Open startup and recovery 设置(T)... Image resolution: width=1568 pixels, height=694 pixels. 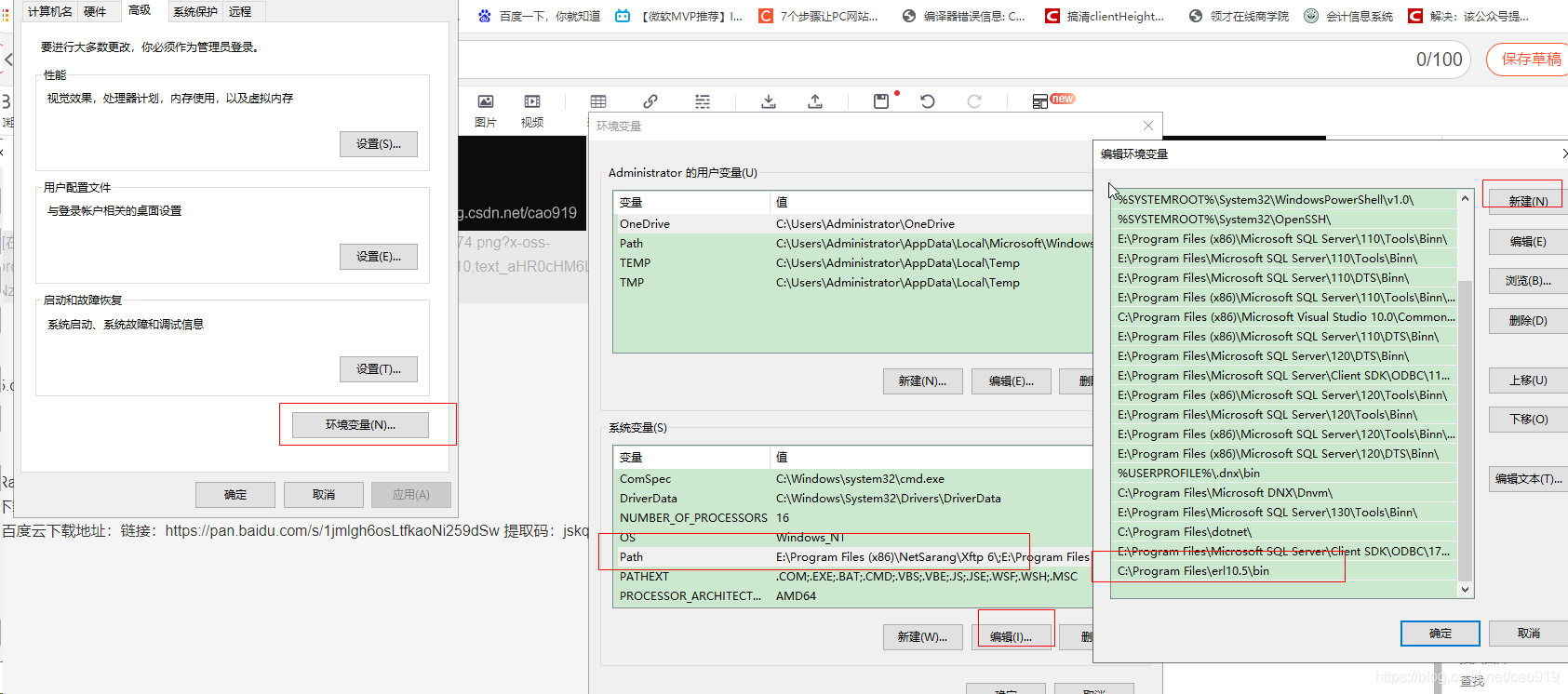click(x=379, y=369)
